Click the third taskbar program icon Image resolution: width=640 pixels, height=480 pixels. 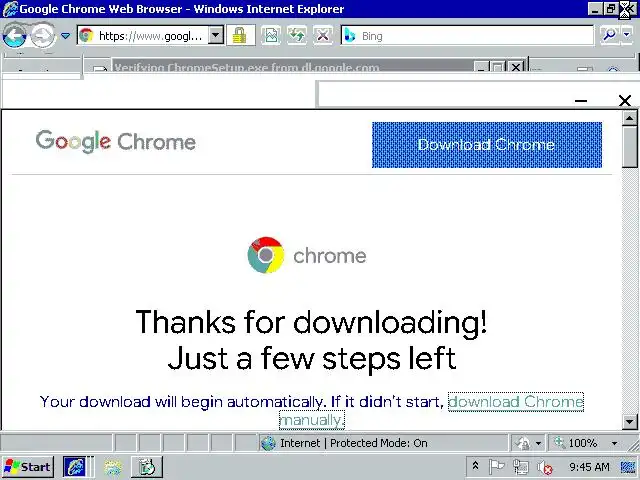click(x=147, y=467)
